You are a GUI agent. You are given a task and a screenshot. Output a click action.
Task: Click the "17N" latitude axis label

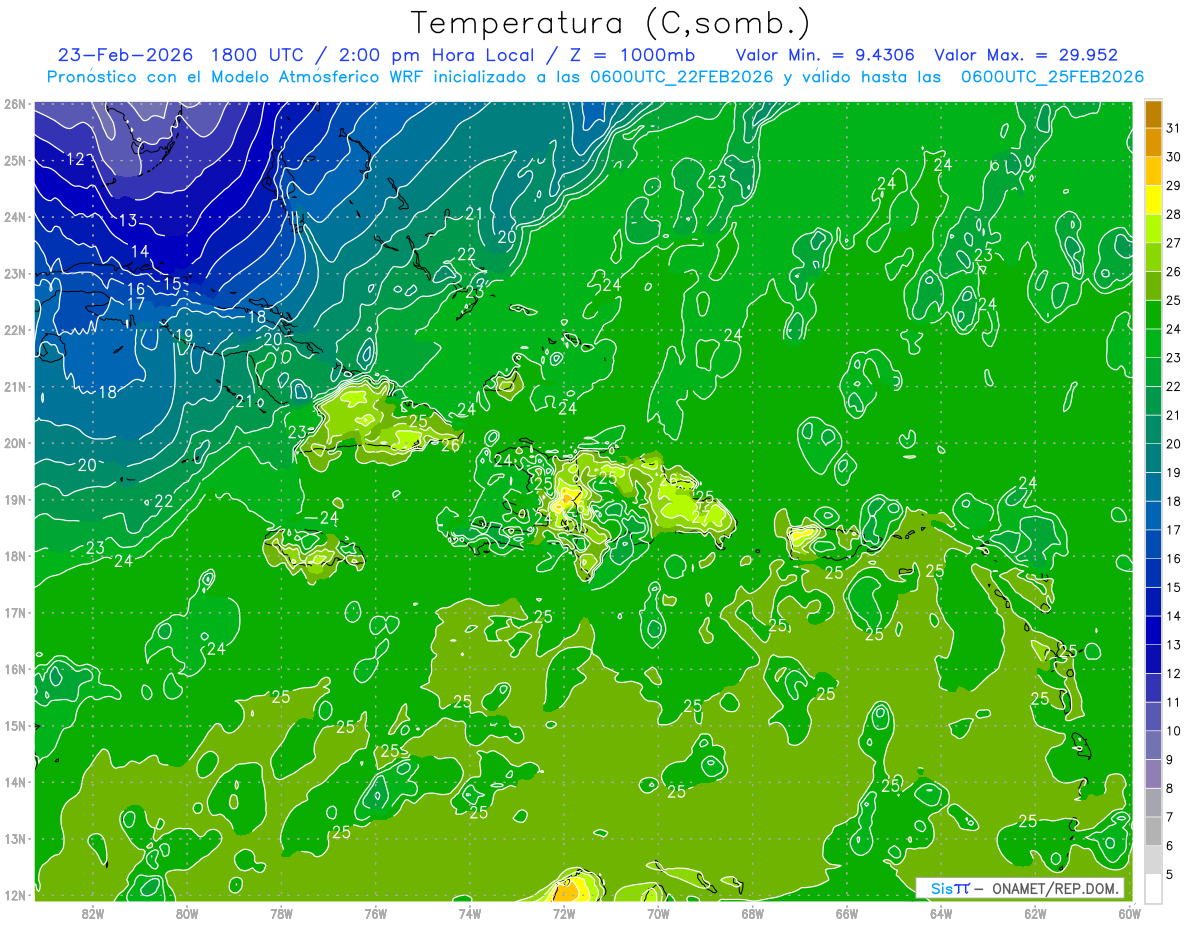pyautogui.click(x=15, y=612)
